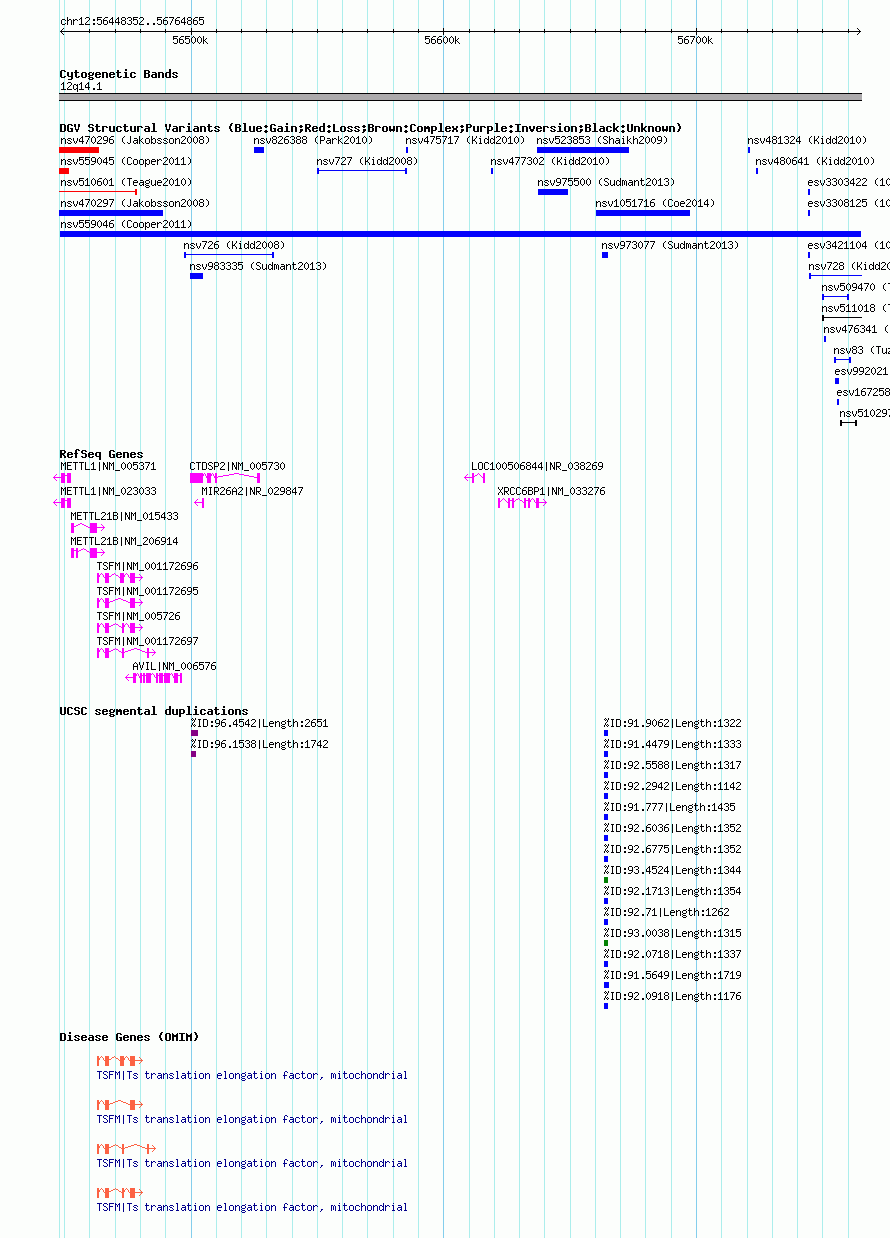The width and height of the screenshot is (890, 1238).
Task: Click nsv727 (Kidd2008) variant label
Action: click(367, 162)
